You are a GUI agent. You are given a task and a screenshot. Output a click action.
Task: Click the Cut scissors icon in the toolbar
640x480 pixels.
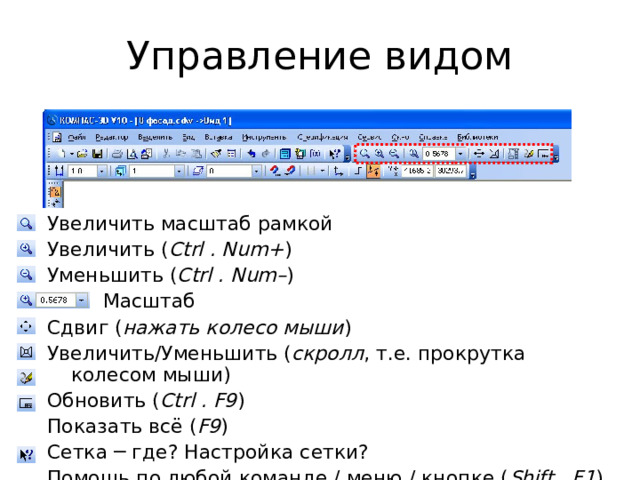click(x=166, y=154)
